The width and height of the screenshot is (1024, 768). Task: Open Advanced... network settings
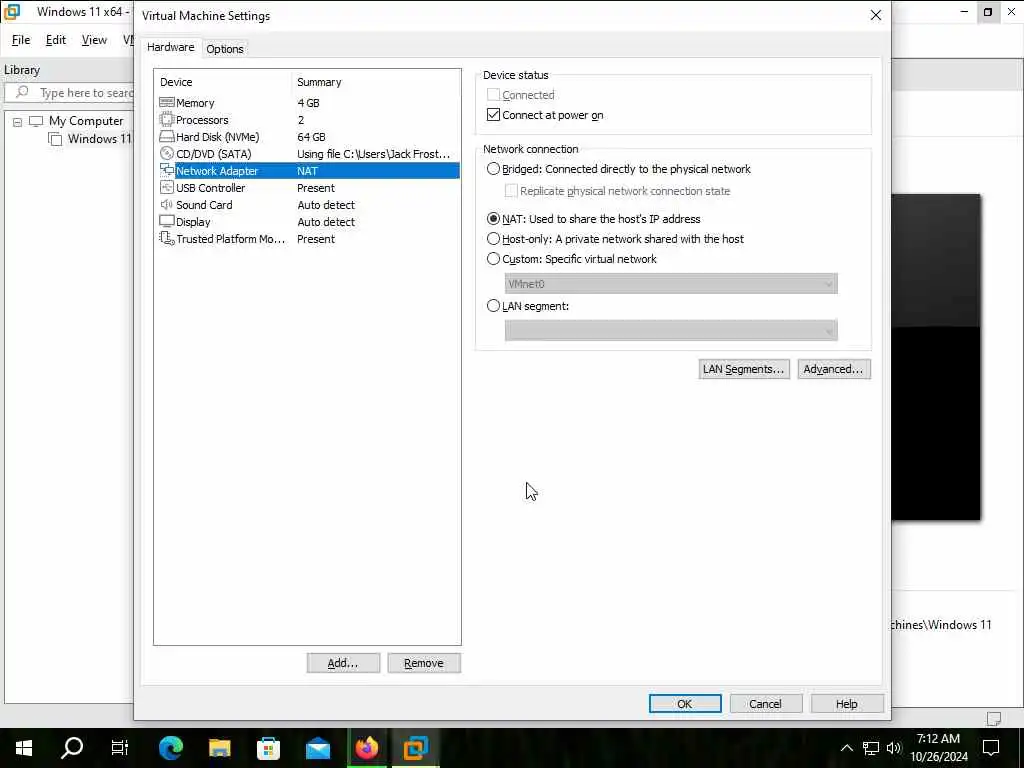833,369
